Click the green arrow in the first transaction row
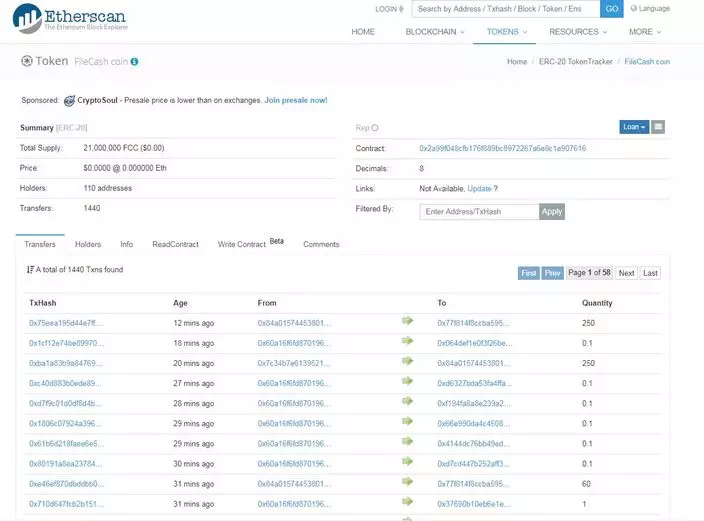704x521 pixels. [407, 322]
